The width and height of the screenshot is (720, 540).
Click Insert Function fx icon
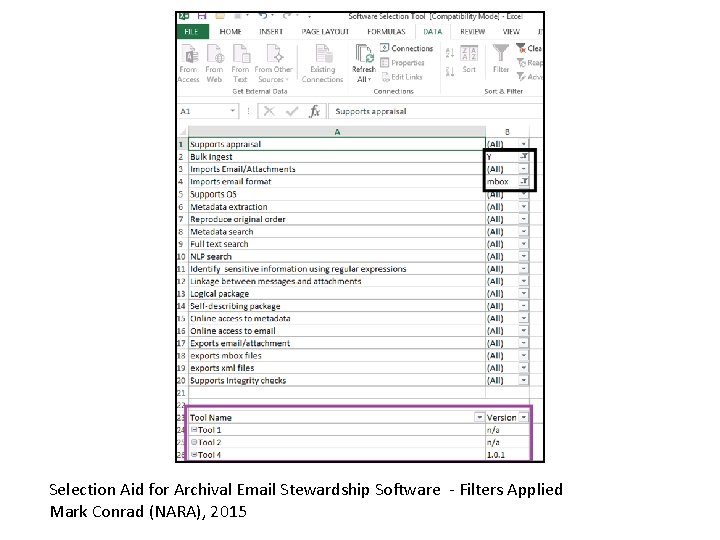pyautogui.click(x=315, y=111)
